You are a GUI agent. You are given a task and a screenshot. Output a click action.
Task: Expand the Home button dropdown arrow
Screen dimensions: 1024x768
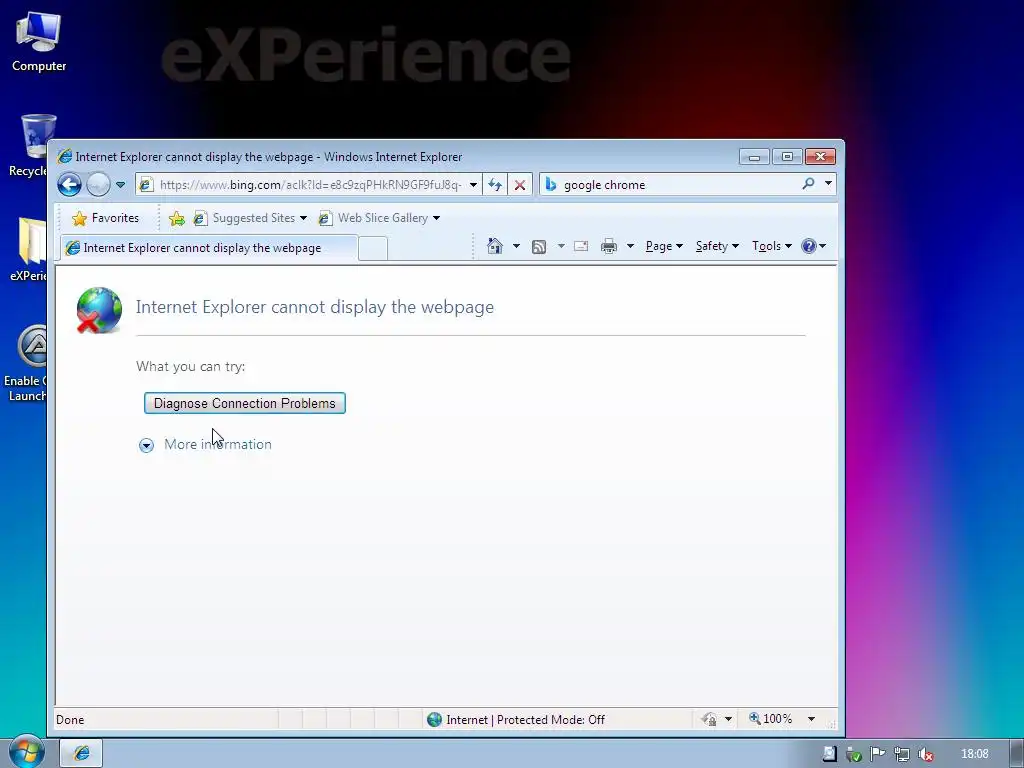pyautogui.click(x=516, y=246)
